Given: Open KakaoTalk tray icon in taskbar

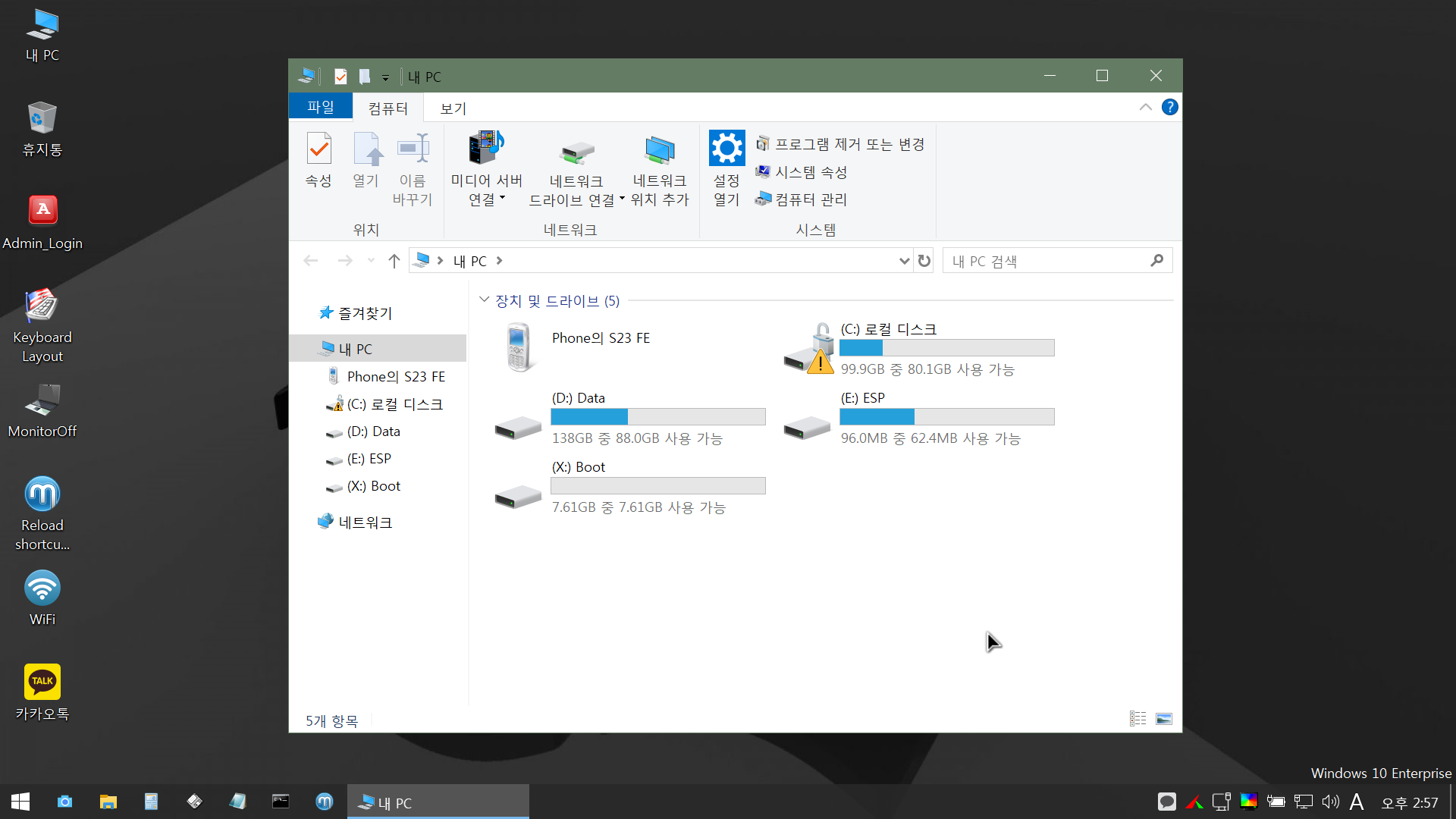Looking at the screenshot, I should 1166,802.
